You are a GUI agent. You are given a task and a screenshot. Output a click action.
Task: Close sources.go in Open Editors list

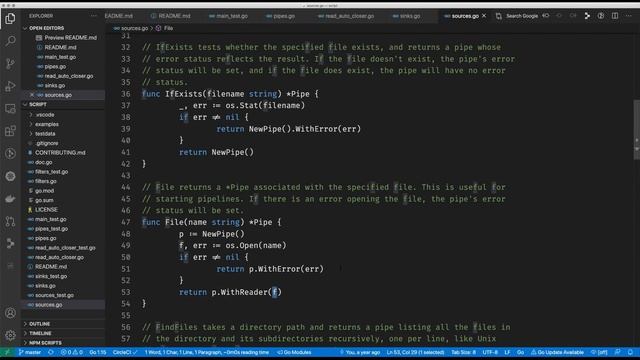32,95
